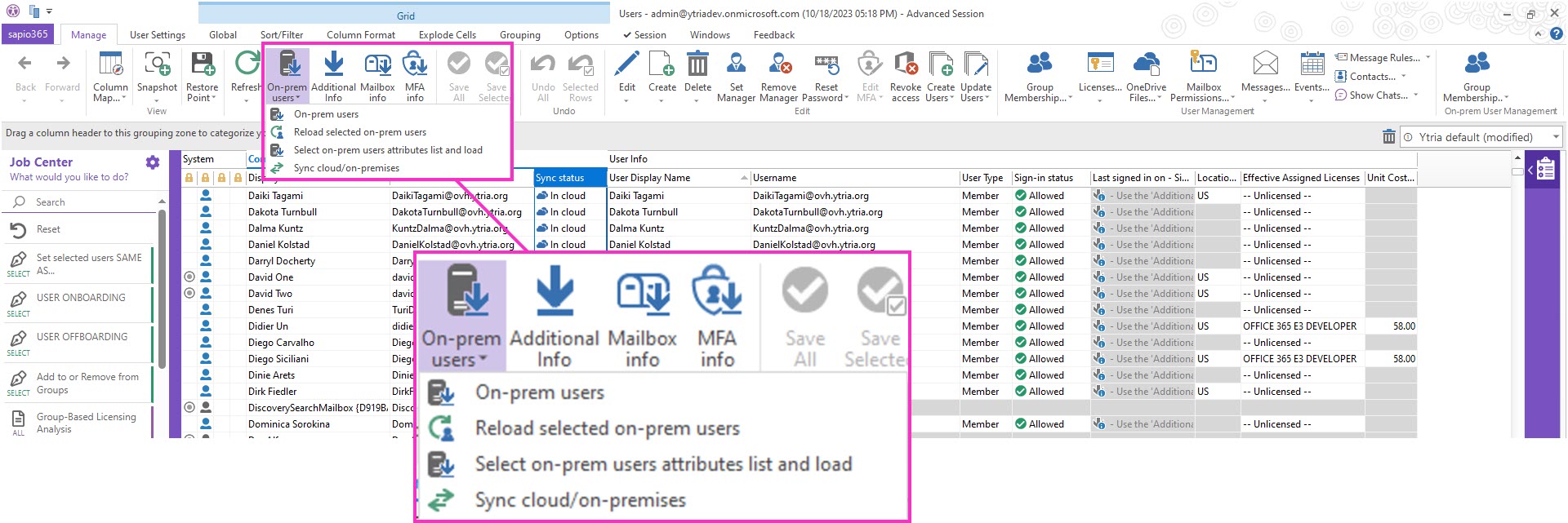1568x523 pixels.
Task: Open the Column Map dropdown
Action: pos(110,93)
